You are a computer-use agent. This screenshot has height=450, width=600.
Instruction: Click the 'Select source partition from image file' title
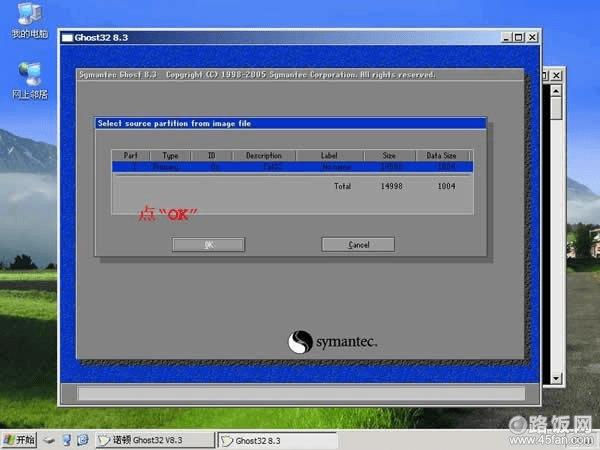click(174, 123)
